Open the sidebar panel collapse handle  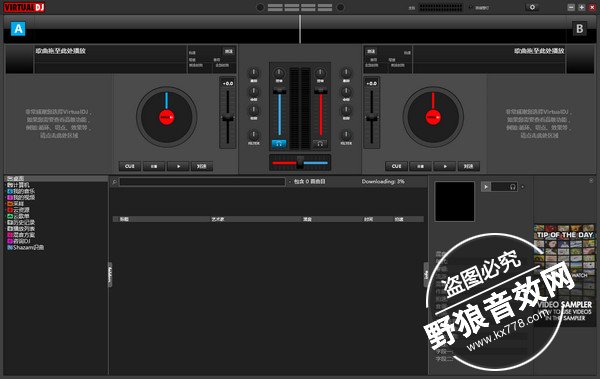pos(110,274)
